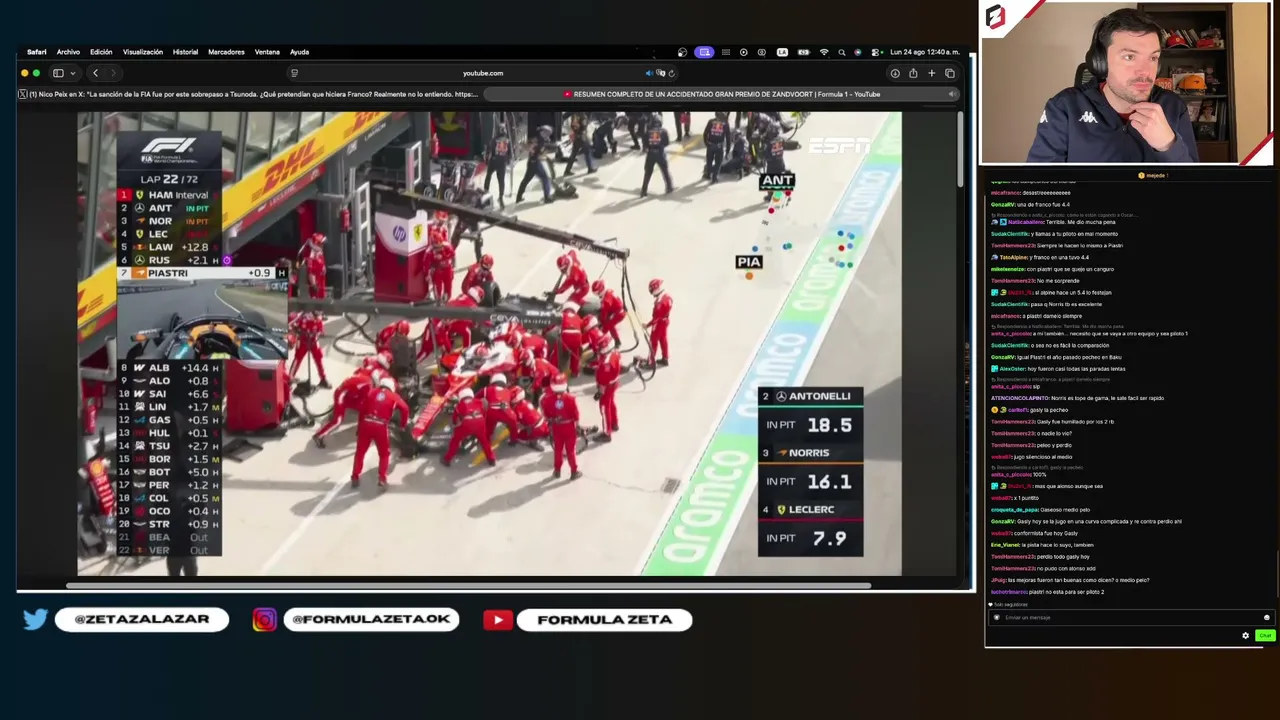Viewport: 1280px width, 720px height.
Task: Click username Erie_Vianel in chat
Action: (1004, 545)
